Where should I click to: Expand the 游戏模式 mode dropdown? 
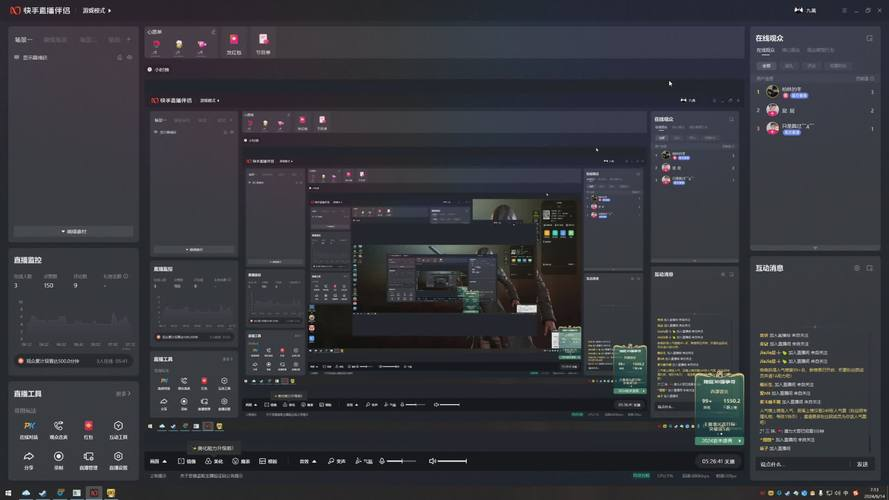point(97,11)
